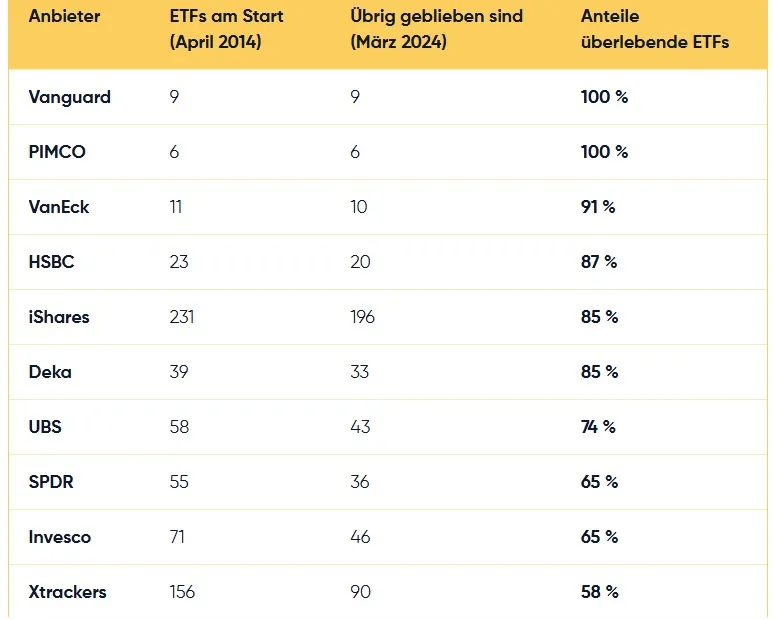Click iShares start value 231
This screenshot has height=619, width=773.
coord(182,317)
